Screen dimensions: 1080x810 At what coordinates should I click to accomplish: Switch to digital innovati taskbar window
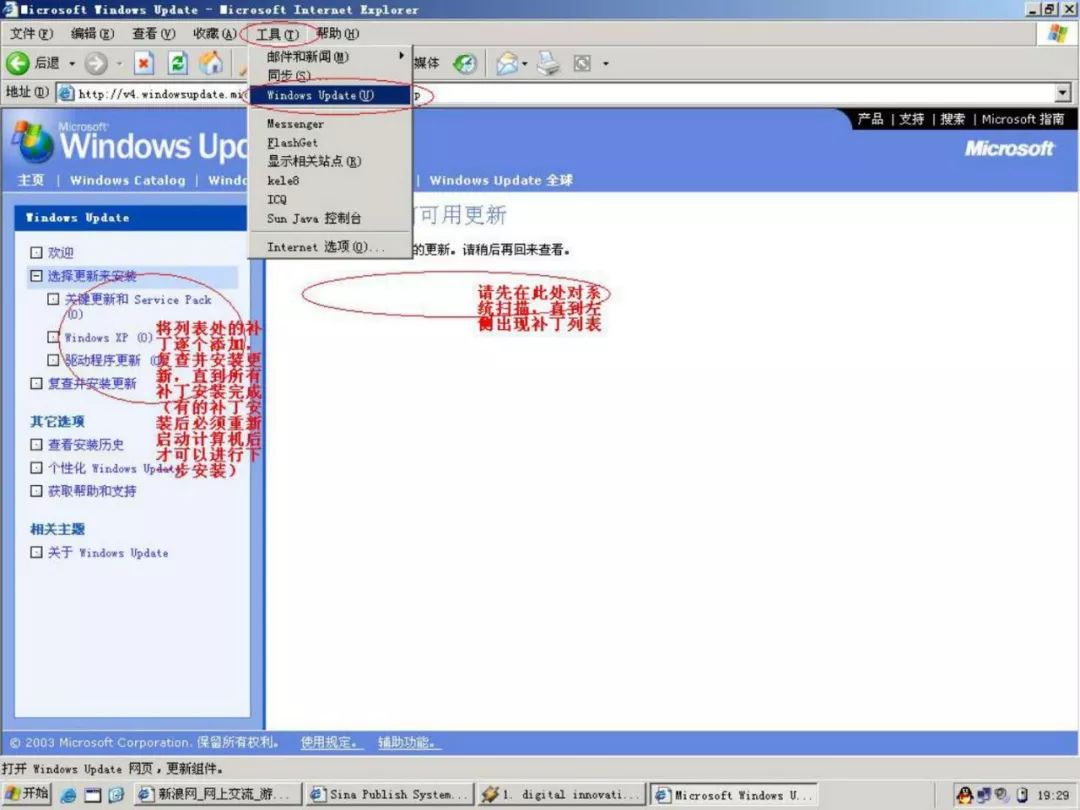tap(561, 795)
